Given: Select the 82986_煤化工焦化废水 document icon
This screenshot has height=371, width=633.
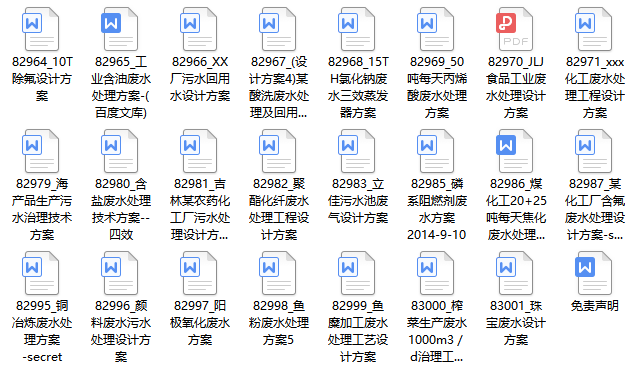Looking at the screenshot, I should click(515, 151).
